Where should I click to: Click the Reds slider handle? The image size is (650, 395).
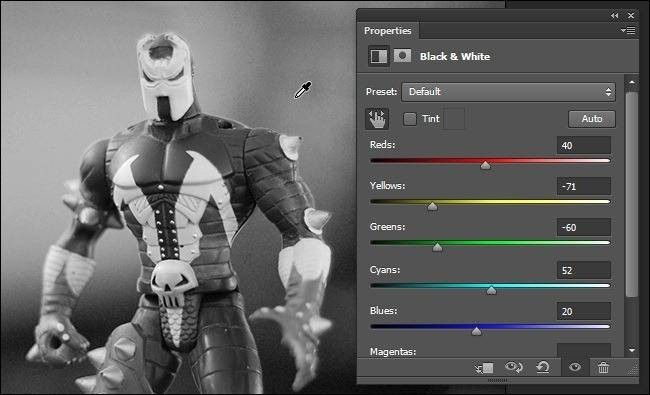[x=485, y=165]
